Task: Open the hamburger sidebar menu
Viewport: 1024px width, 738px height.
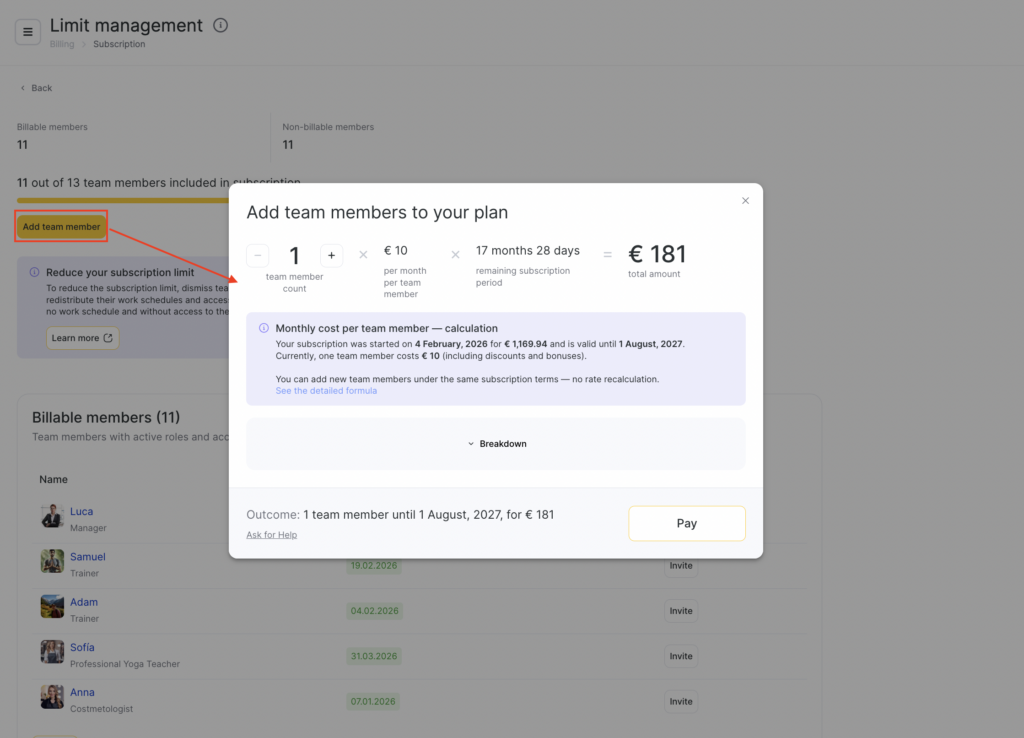Action: click(28, 32)
